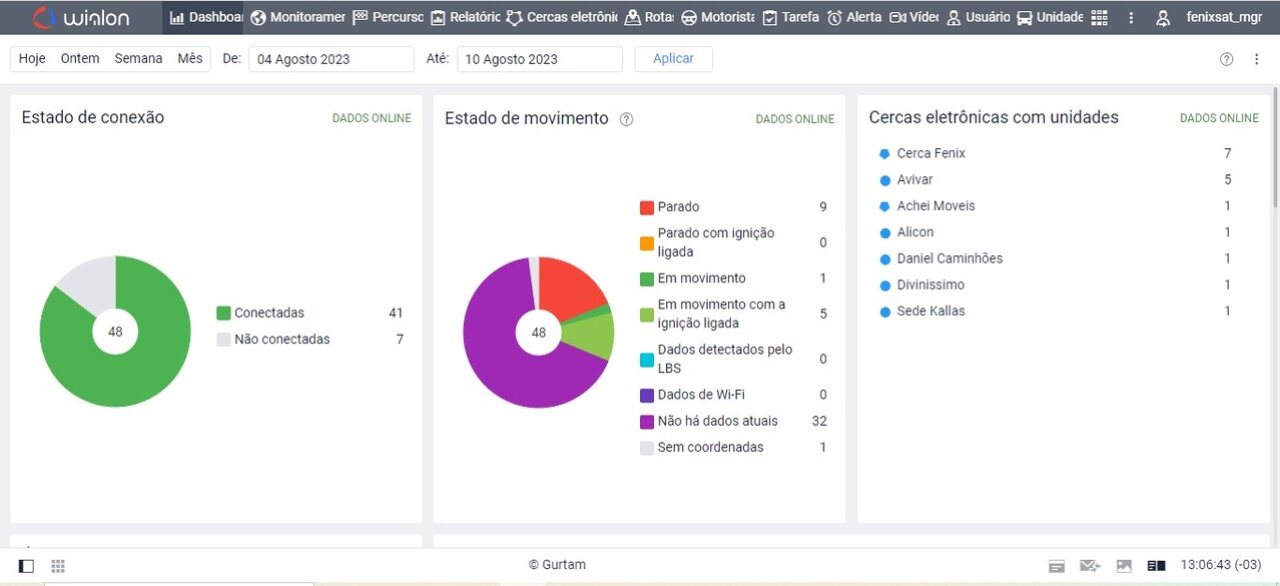Screen dimensions: 1280x586
Task: Open the messages envelope icon in bottom bar
Action: [x=1090, y=566]
